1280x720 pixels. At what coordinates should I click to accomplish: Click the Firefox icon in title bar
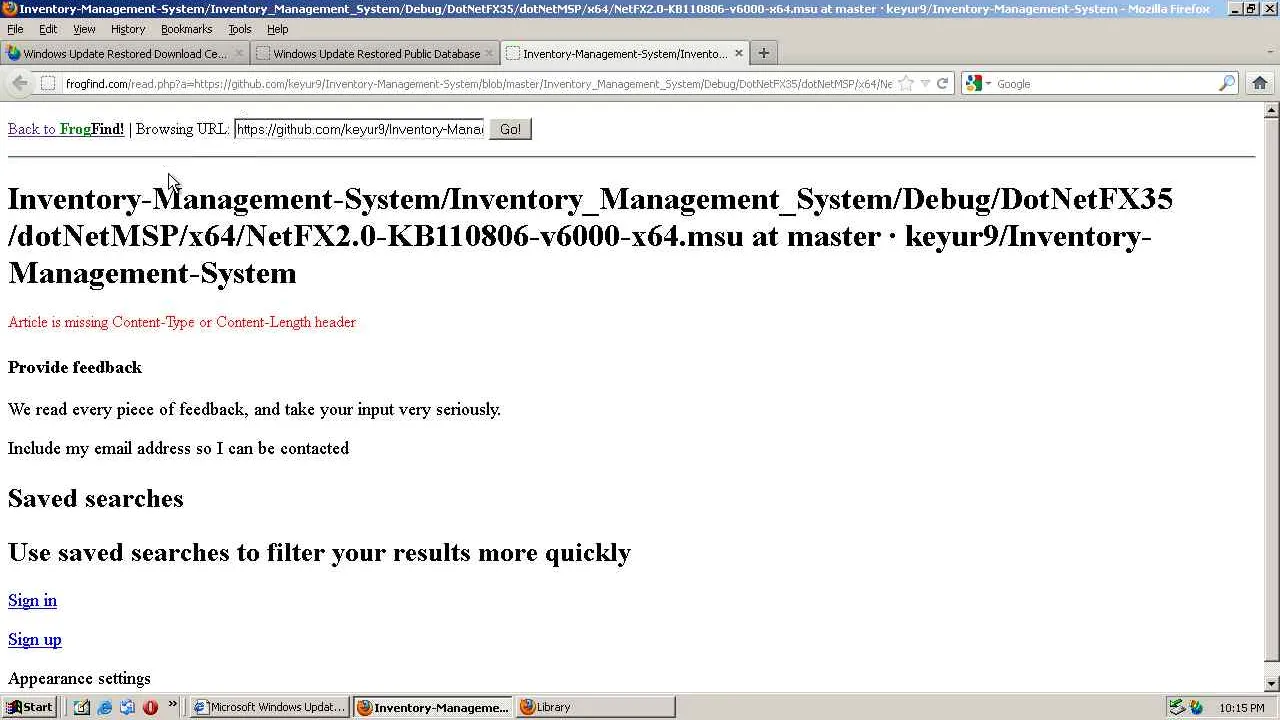[10, 8]
